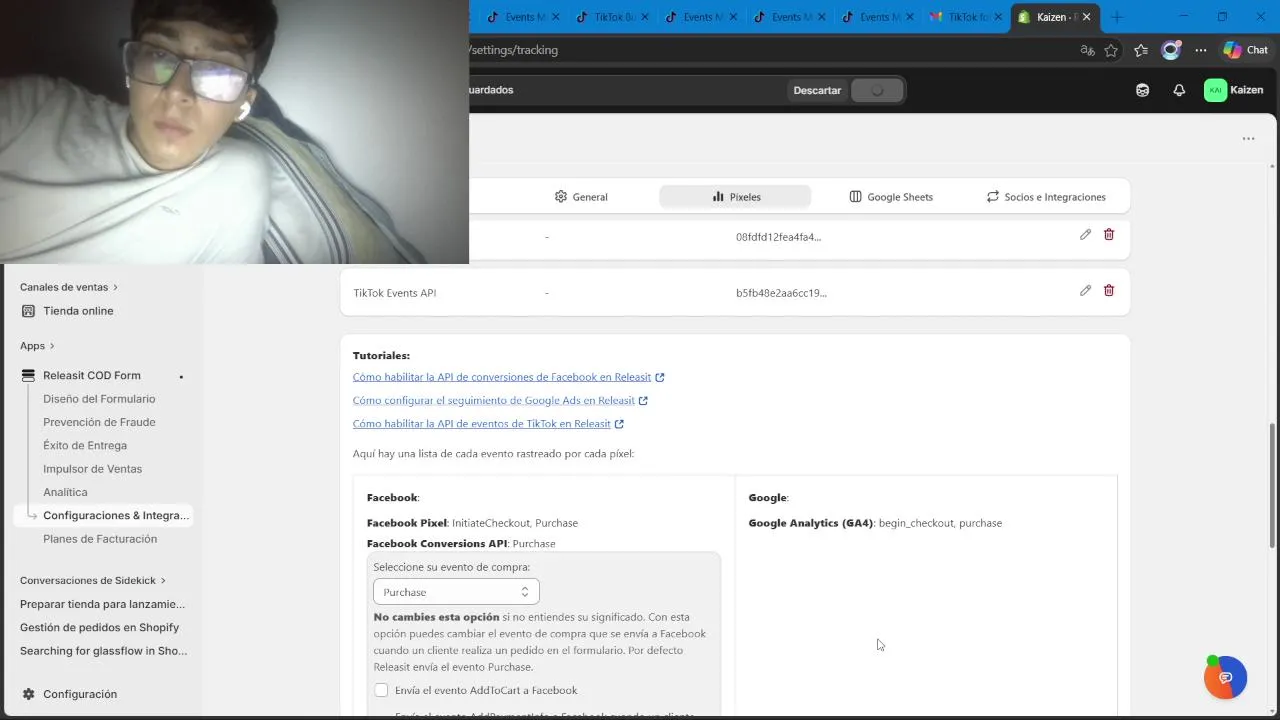Screen dimensions: 1280x720
Task: Click the TikTok Events API row name
Action: click(x=394, y=293)
